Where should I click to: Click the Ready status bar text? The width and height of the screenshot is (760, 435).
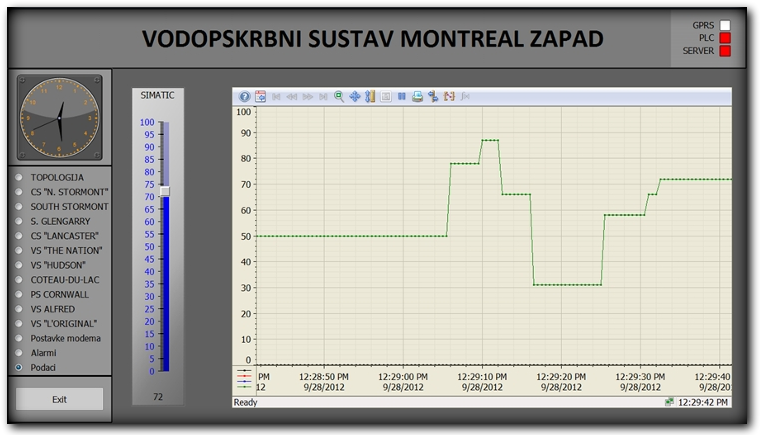pos(246,402)
